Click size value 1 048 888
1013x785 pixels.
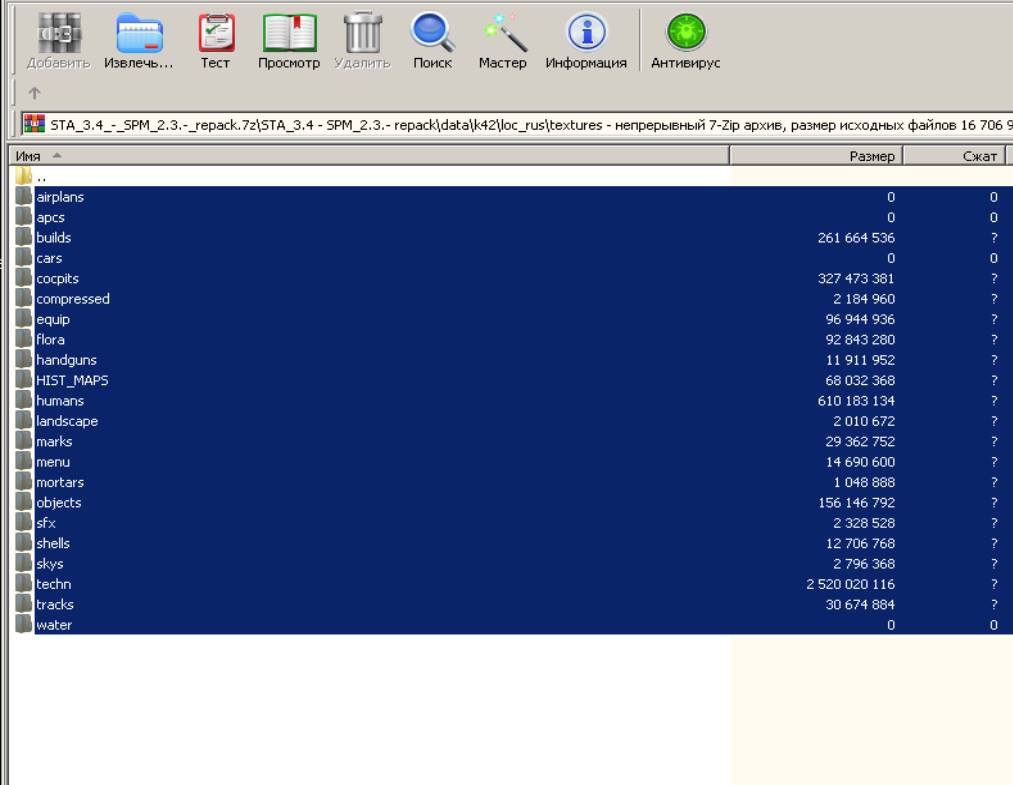pos(864,482)
